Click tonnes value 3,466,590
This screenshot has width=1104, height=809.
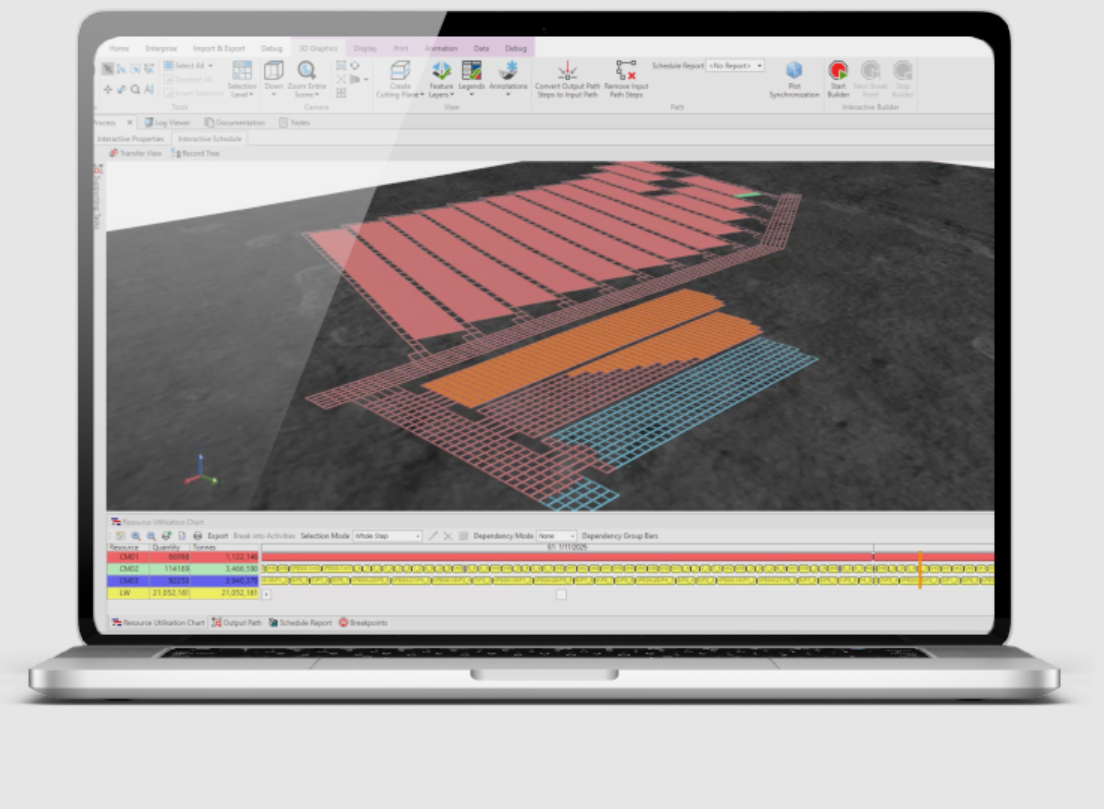[x=242, y=569]
